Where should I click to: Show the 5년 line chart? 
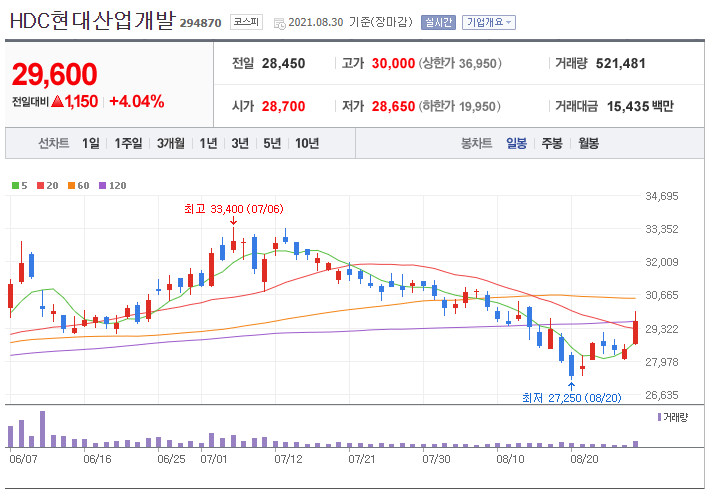(x=272, y=144)
